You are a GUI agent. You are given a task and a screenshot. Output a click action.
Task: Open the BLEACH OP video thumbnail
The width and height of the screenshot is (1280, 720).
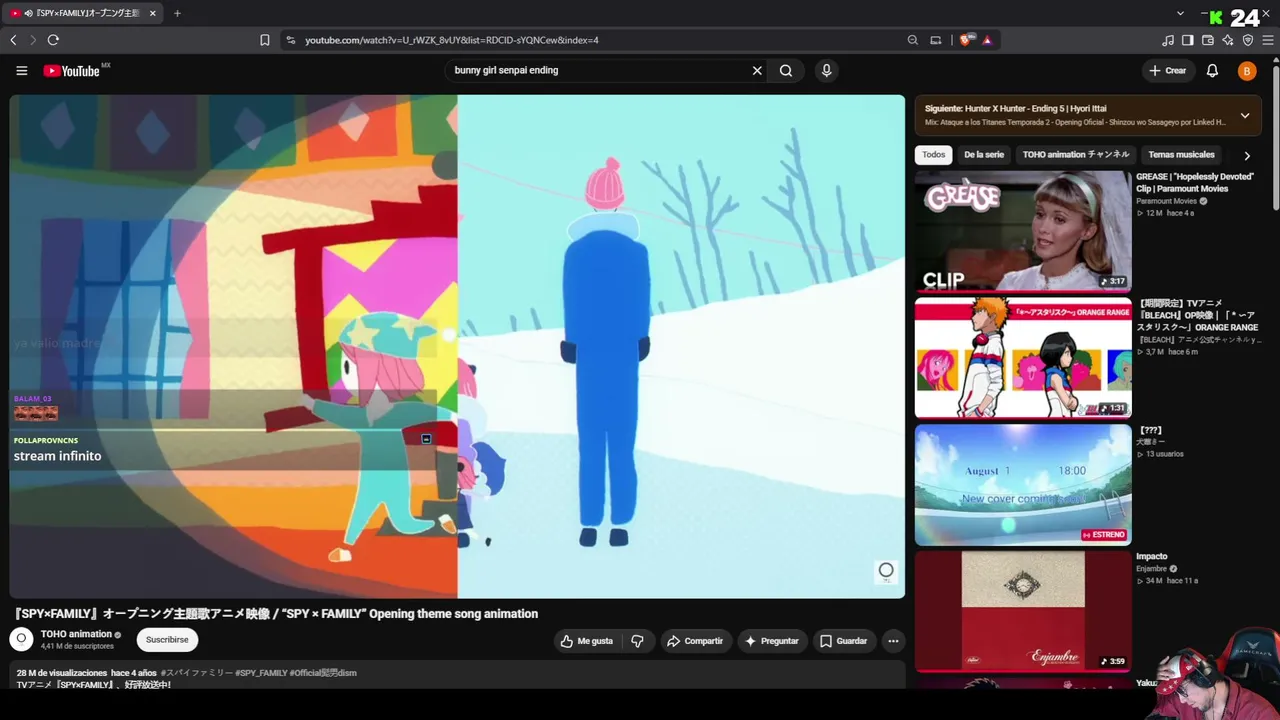pyautogui.click(x=1023, y=358)
